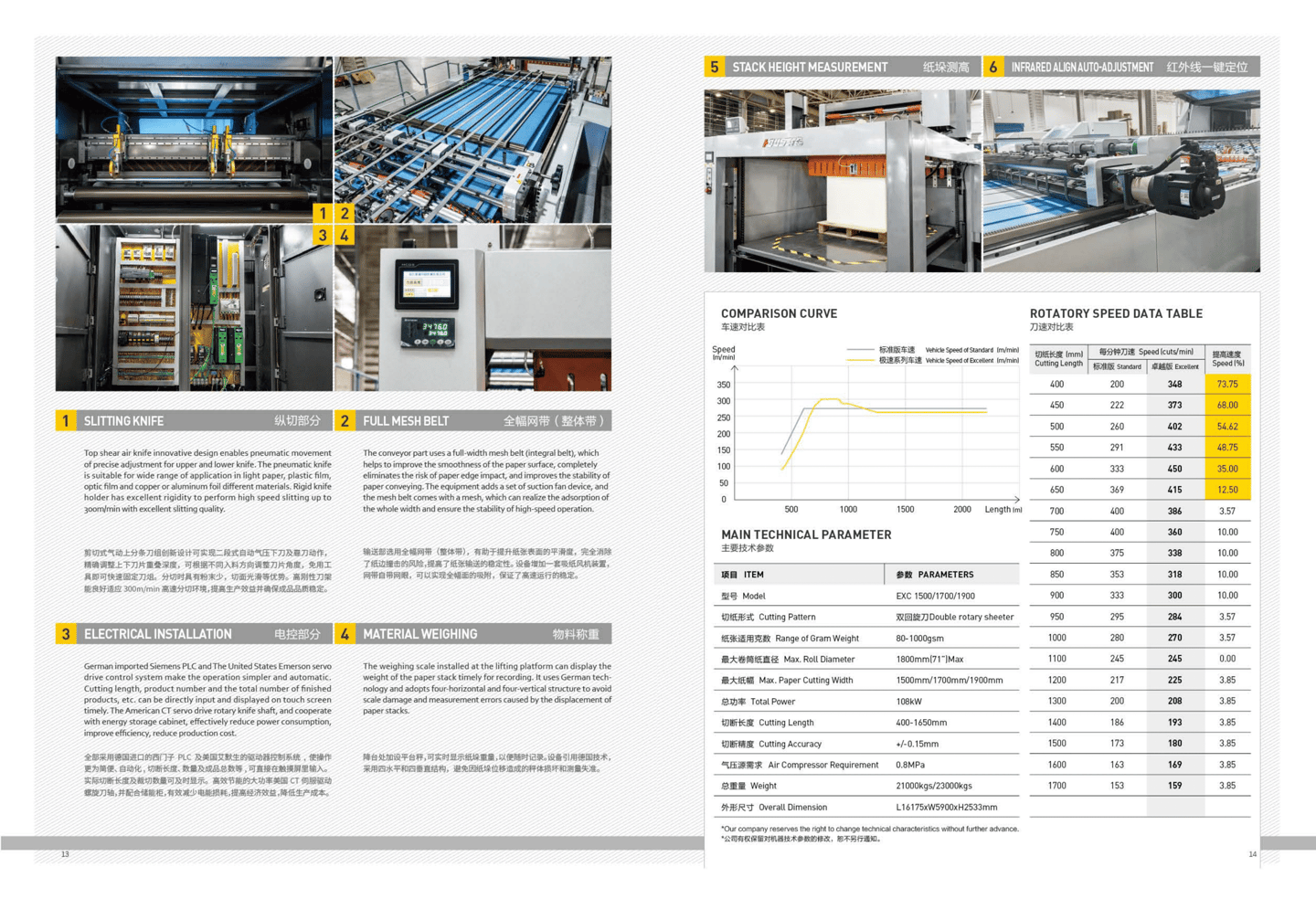This screenshot has height=899, width=1316.
Task: Click the Comparison Curve heading
Action: pyautogui.click(x=779, y=313)
